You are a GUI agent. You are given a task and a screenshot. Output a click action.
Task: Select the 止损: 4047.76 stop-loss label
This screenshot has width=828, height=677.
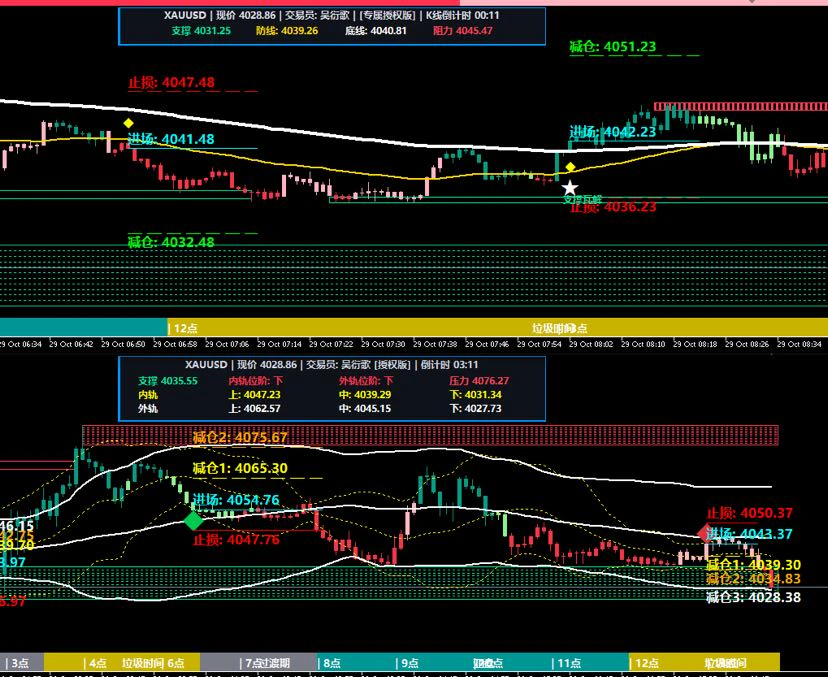[x=237, y=540]
